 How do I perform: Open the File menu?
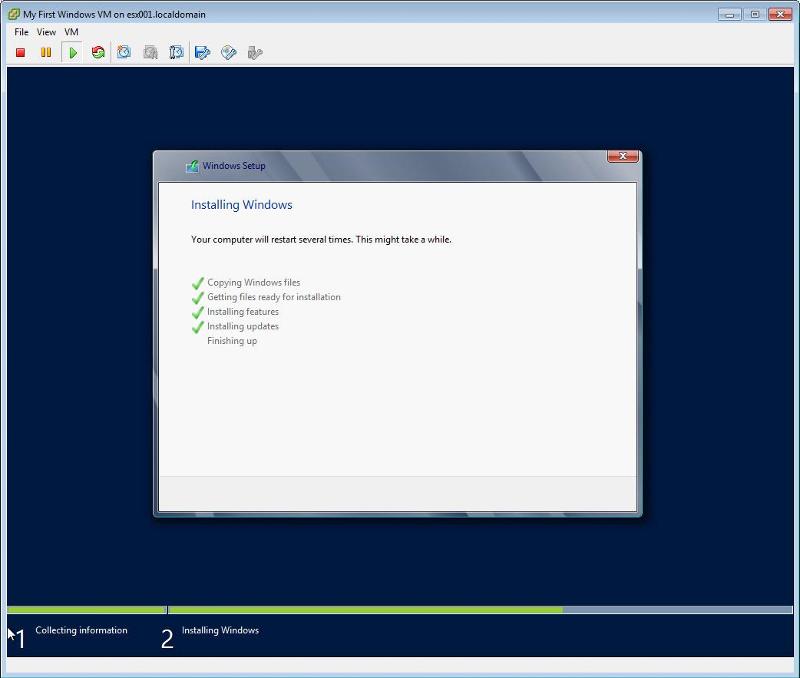pos(21,32)
